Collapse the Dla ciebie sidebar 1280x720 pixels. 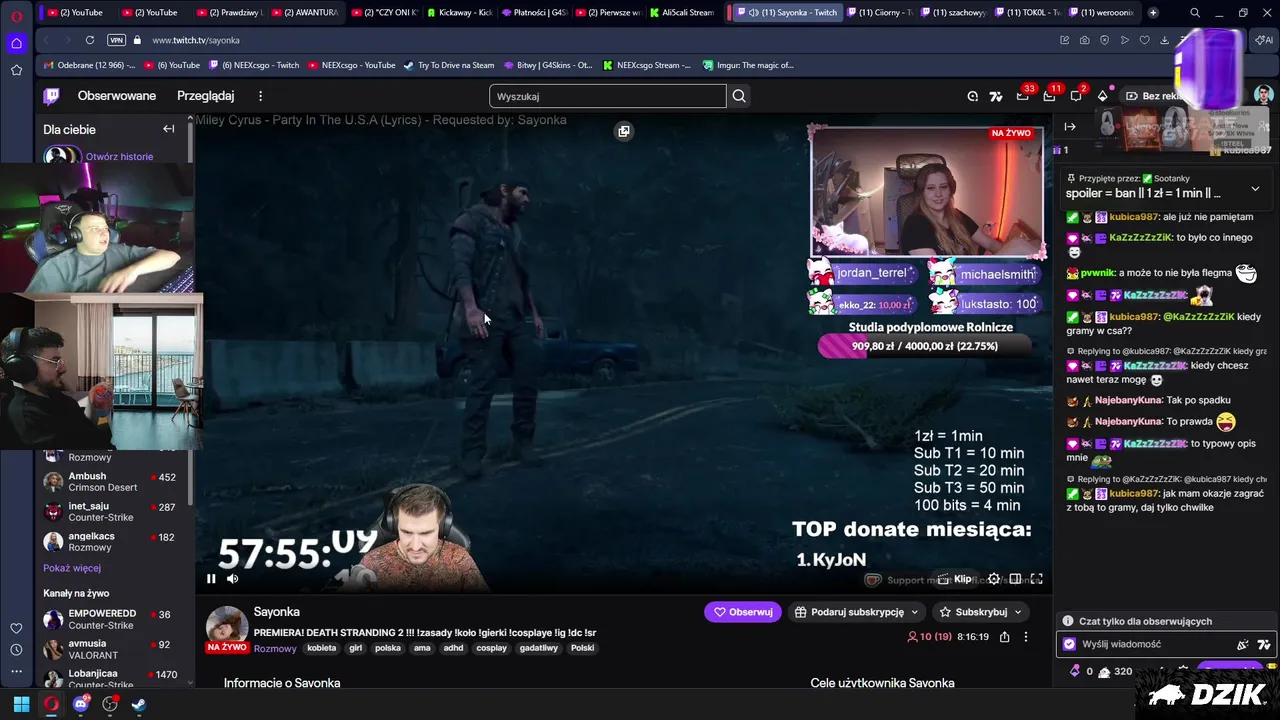(168, 129)
